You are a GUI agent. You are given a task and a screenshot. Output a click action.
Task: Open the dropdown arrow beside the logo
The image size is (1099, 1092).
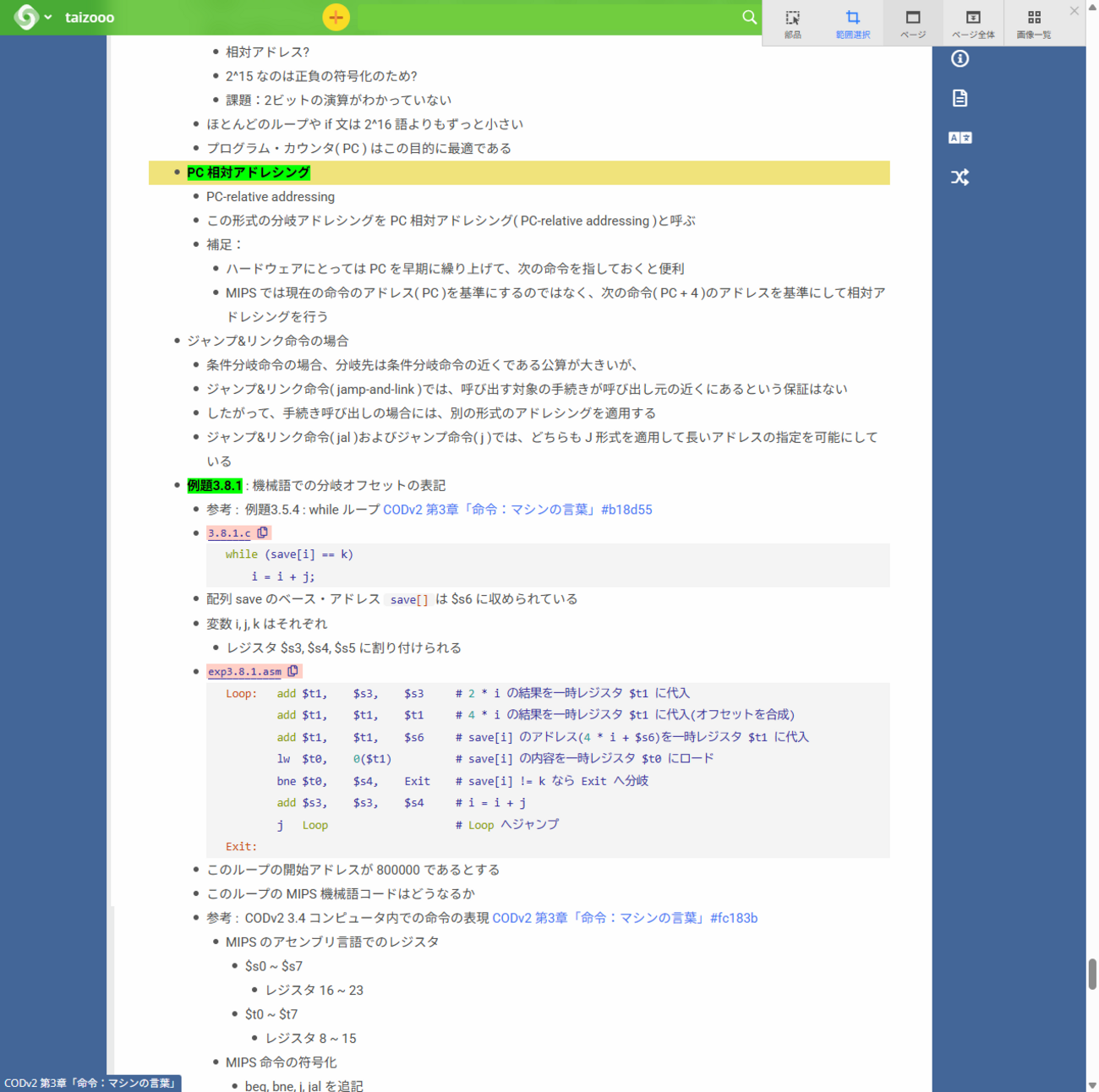pos(48,17)
